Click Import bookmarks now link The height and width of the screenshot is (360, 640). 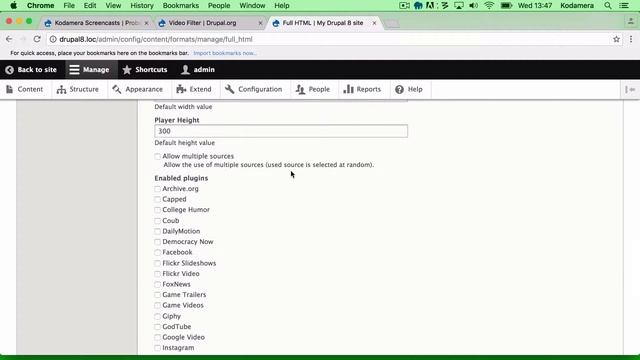[225, 53]
